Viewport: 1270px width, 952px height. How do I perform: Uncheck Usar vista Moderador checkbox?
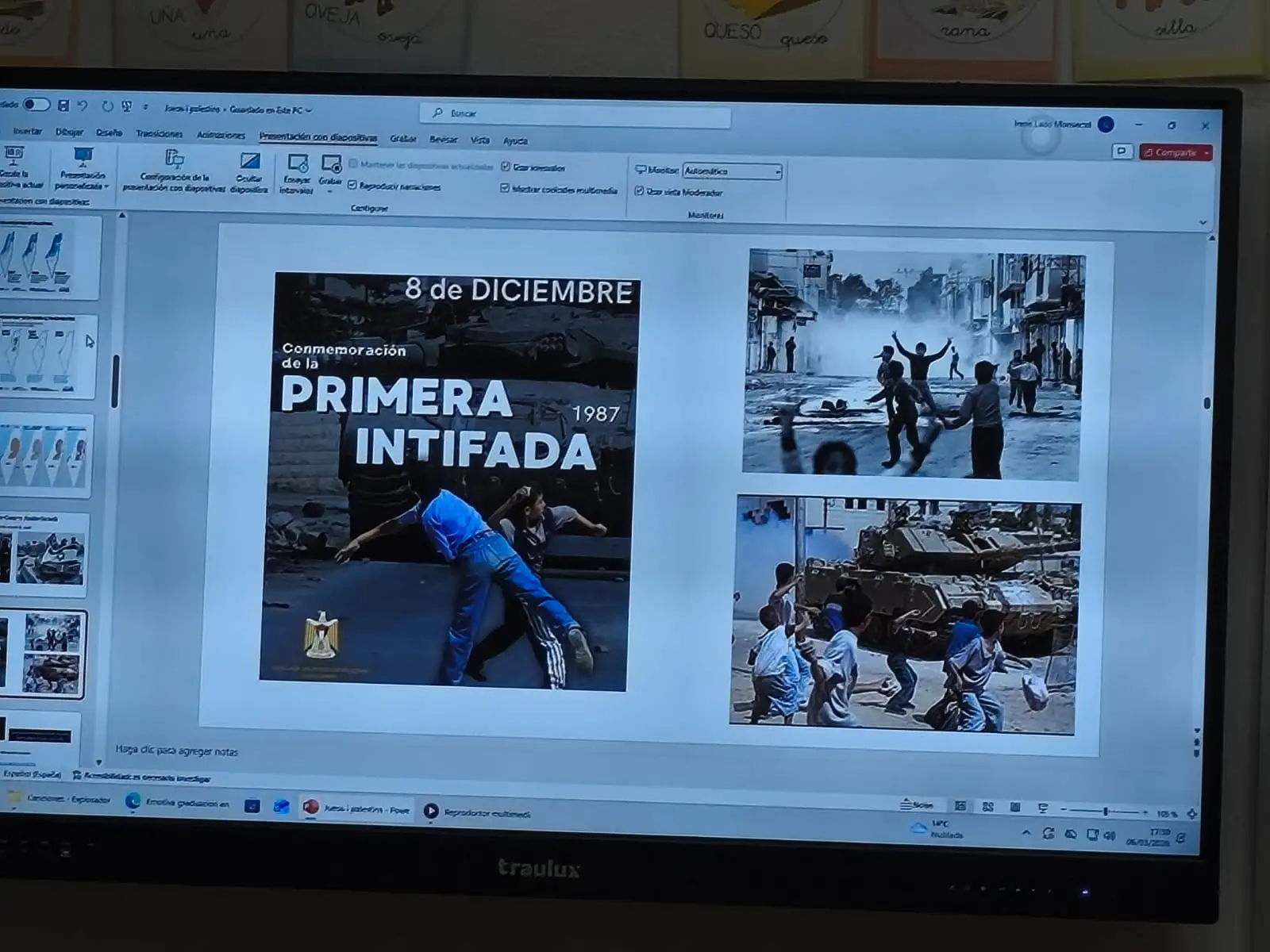639,191
